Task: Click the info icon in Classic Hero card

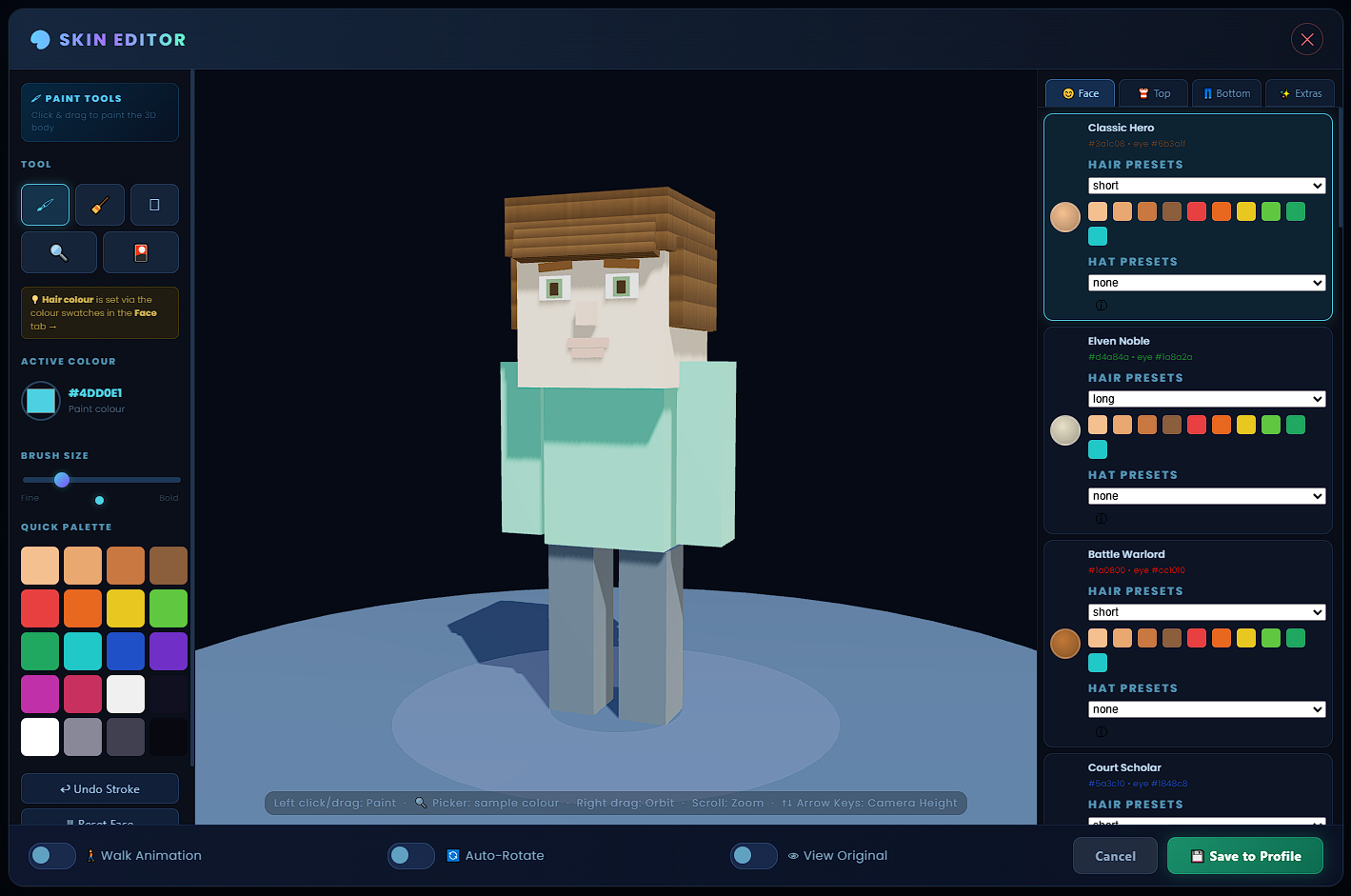Action: (x=1102, y=306)
